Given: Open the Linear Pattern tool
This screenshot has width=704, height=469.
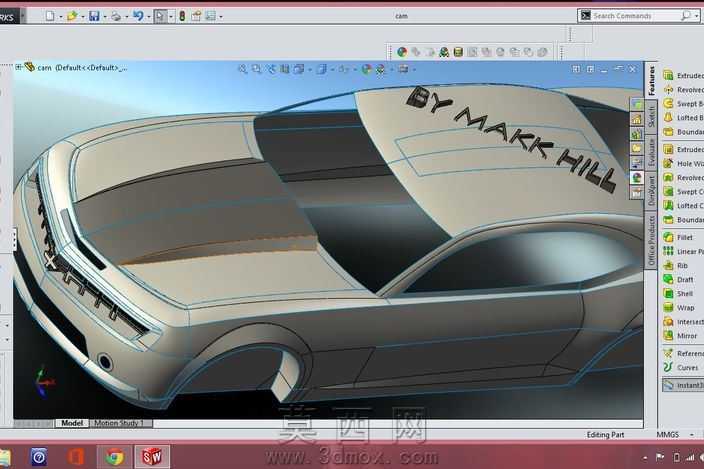Looking at the screenshot, I should coord(683,251).
